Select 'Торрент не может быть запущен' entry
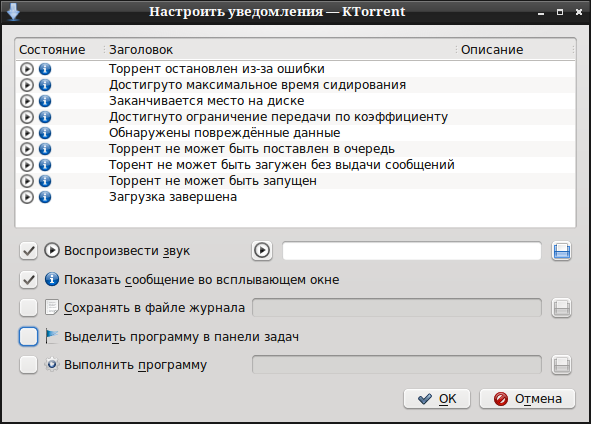The width and height of the screenshot is (591, 424). (296, 181)
